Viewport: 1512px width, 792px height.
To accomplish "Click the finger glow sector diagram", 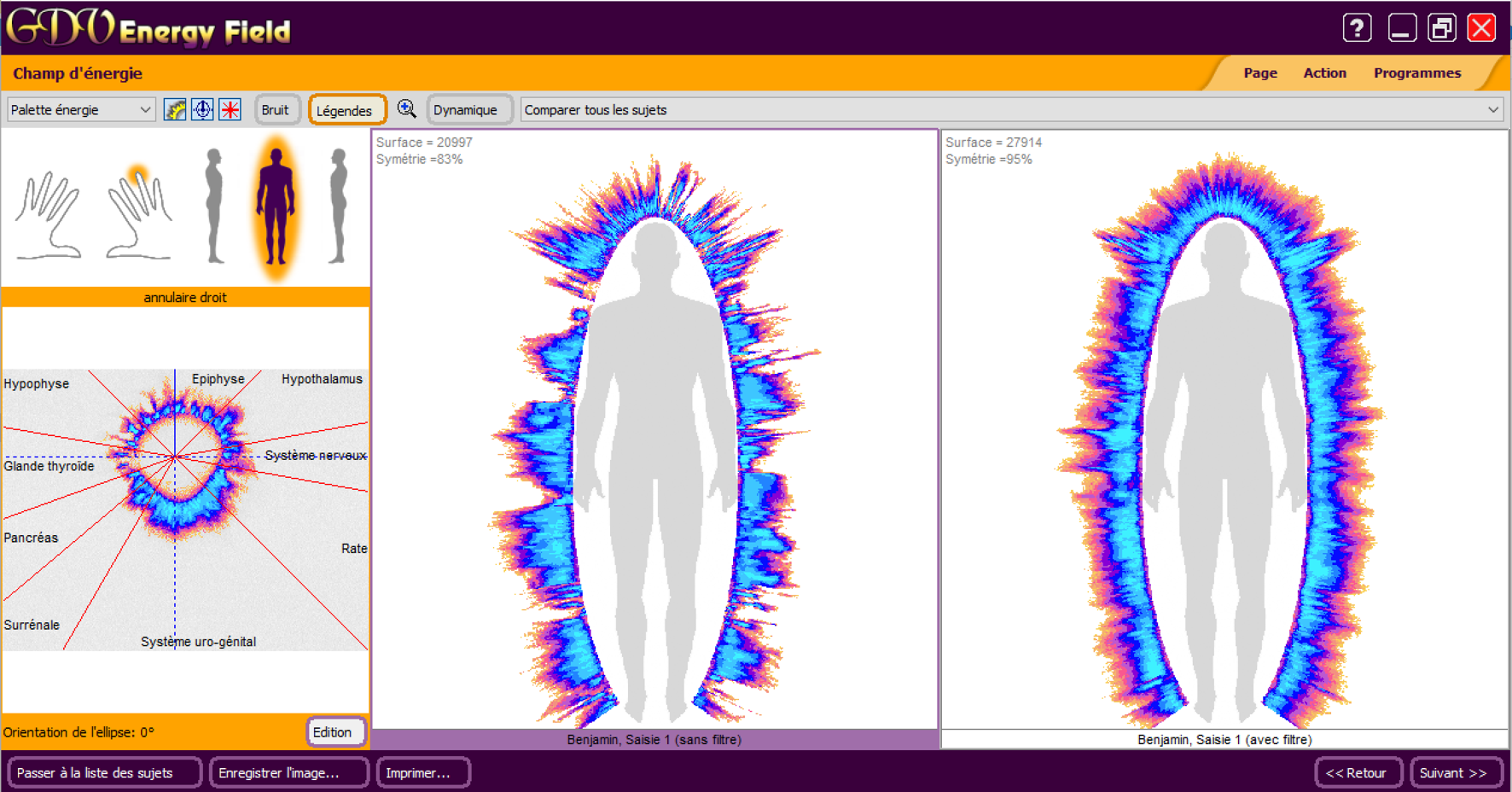I will (185, 510).
